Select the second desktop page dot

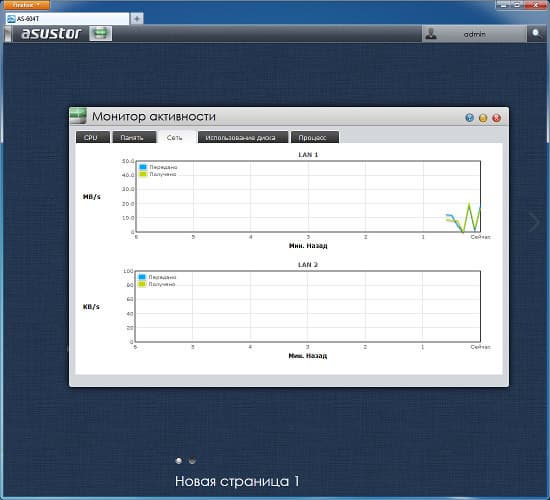coord(192,461)
